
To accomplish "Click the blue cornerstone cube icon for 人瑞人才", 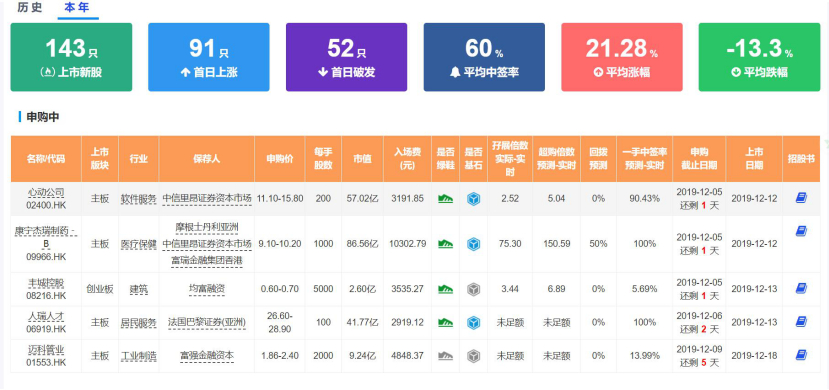I will tap(473, 322).
